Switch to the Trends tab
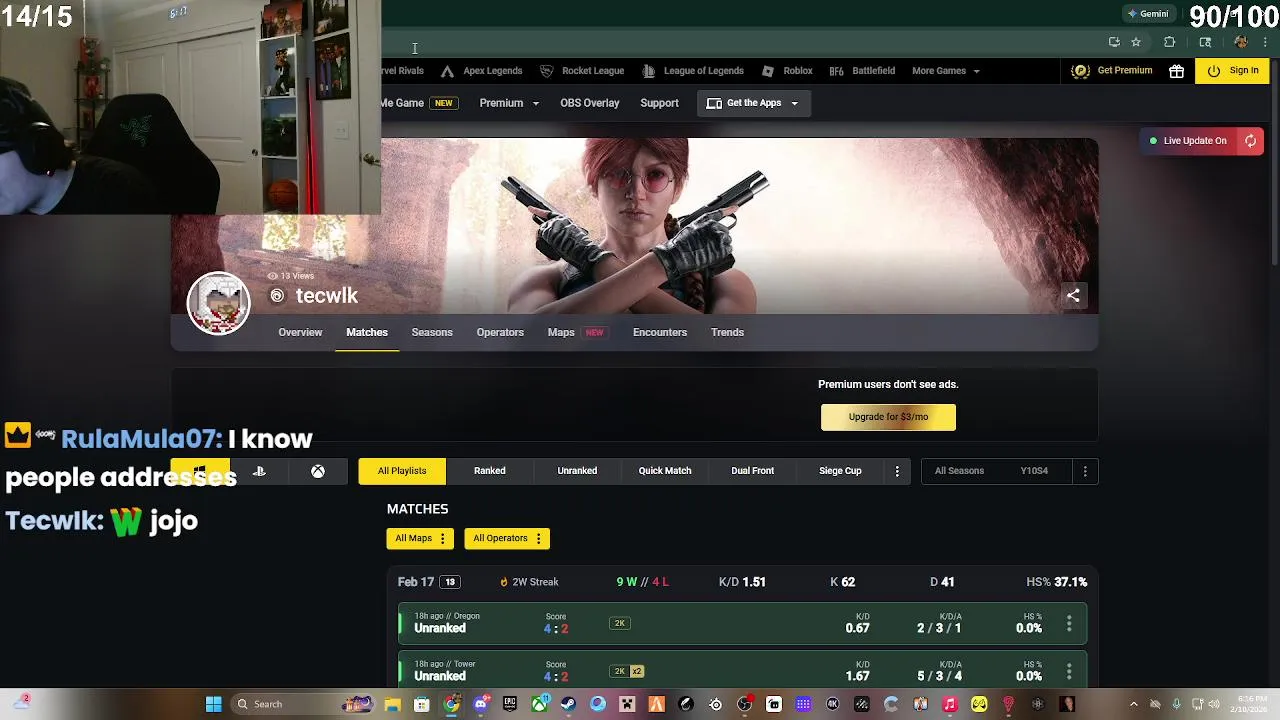This screenshot has width=1280, height=720. (727, 332)
